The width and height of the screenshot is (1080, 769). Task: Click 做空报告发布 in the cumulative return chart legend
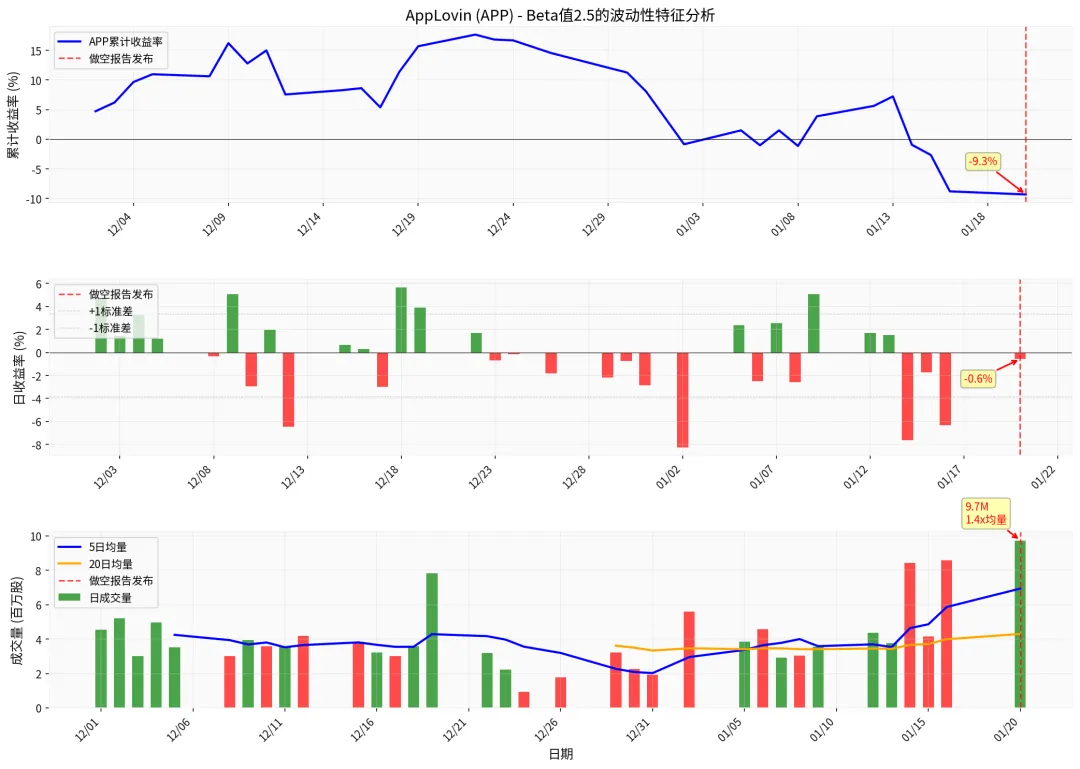tap(105, 59)
